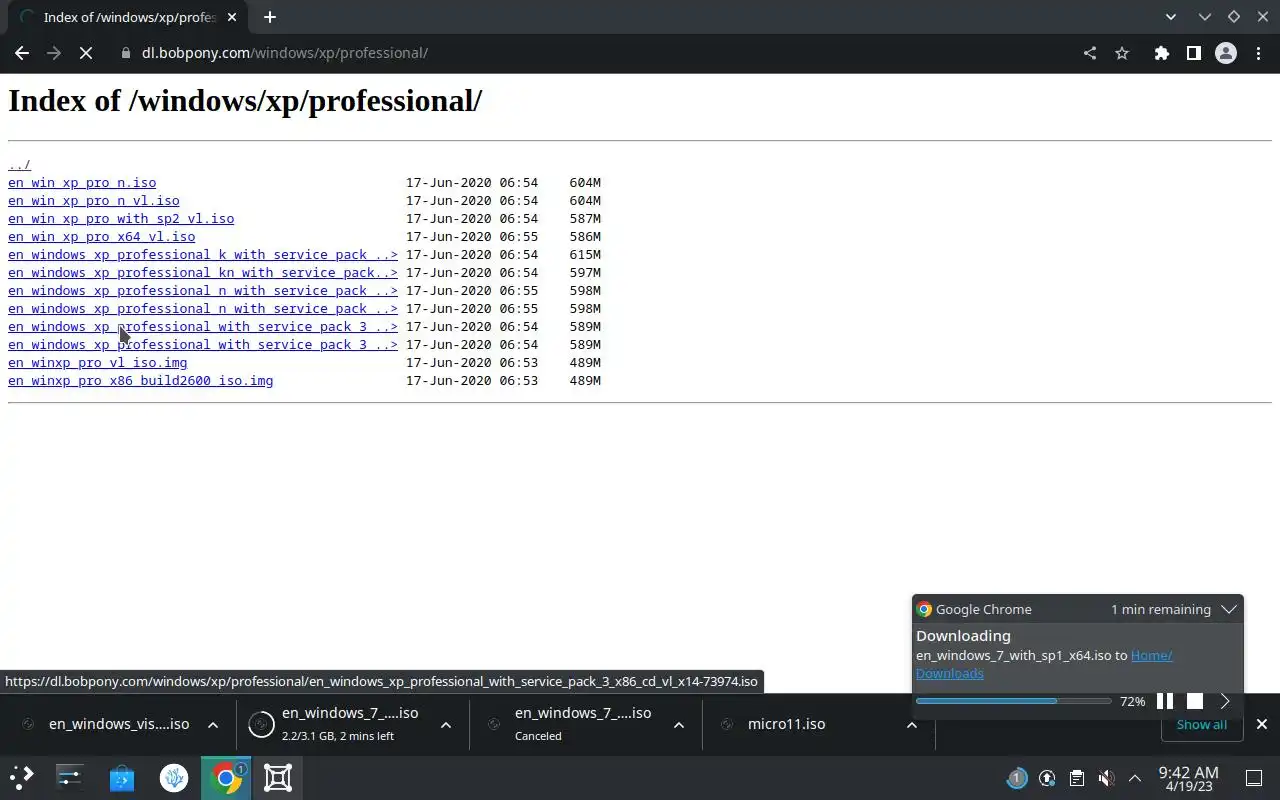Download en_win_xp_pro_with_sp2_vl.iso
This screenshot has width=1280, height=800.
[x=121, y=219]
